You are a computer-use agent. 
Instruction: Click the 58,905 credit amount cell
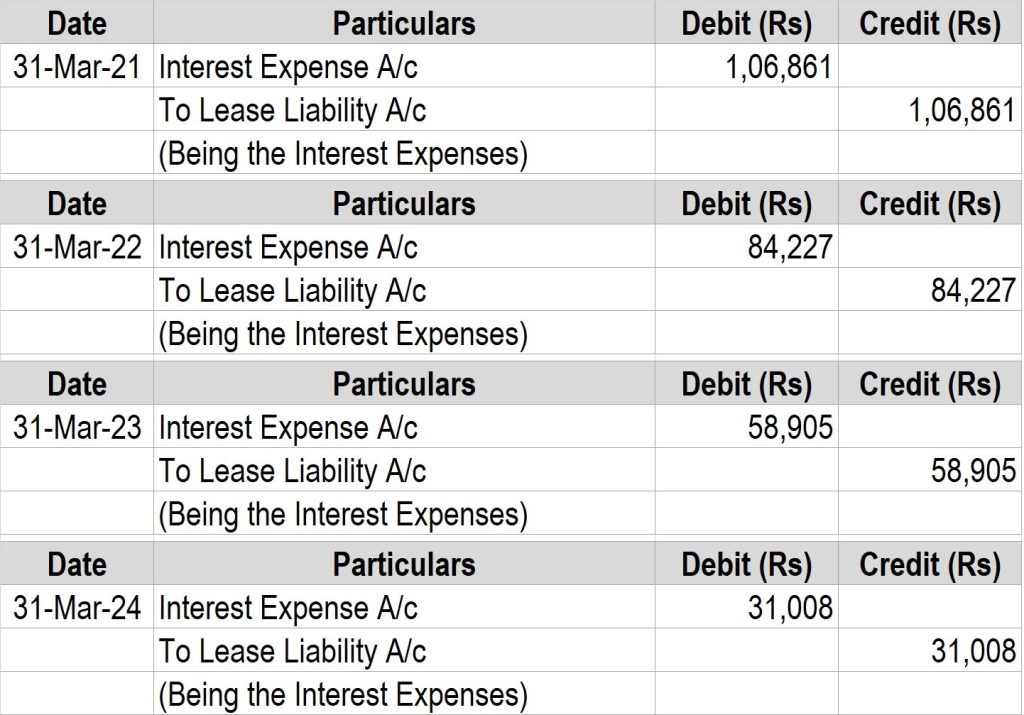point(972,471)
